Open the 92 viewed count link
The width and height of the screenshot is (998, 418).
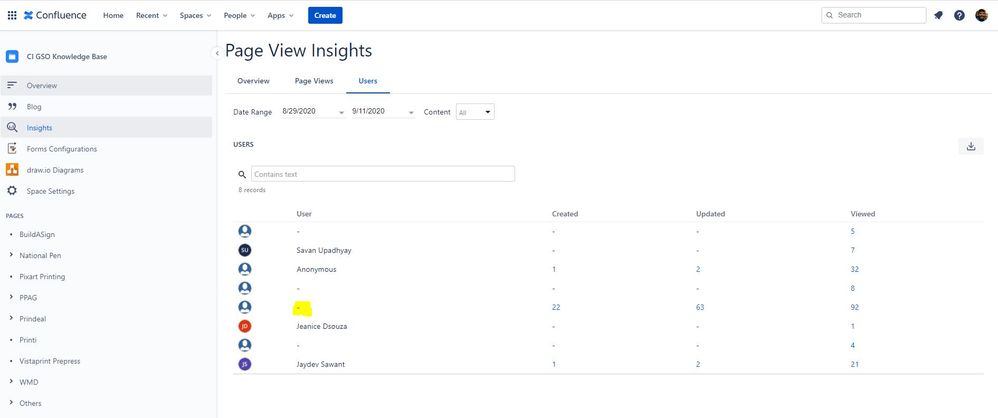855,307
